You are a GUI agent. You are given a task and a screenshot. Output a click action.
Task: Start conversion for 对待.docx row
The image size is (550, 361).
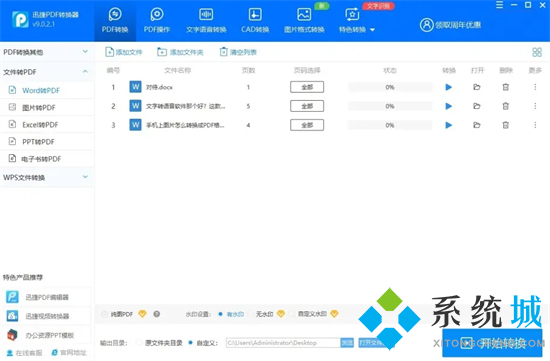click(x=449, y=87)
